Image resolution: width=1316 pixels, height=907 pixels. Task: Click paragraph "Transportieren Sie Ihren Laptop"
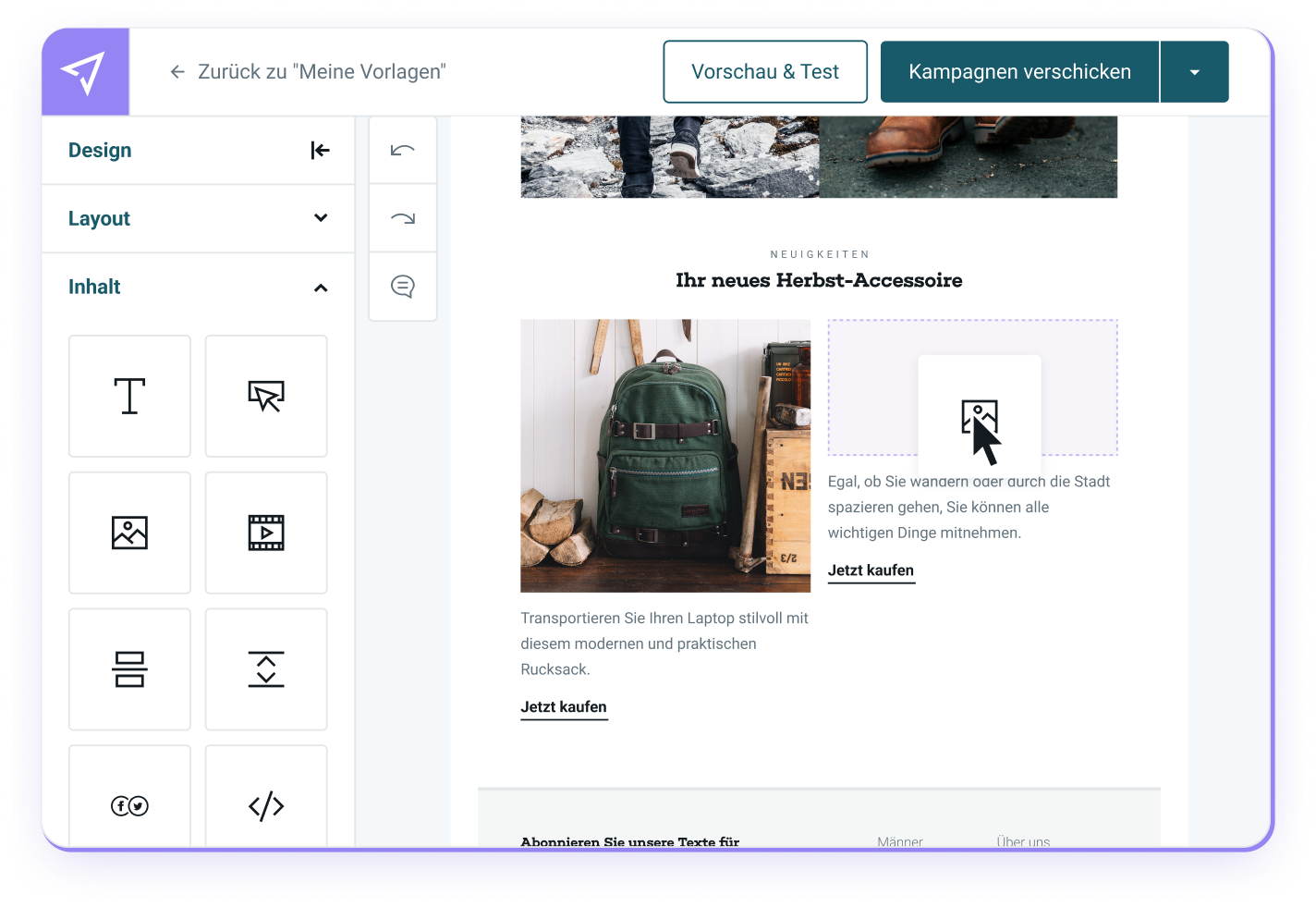click(x=664, y=643)
